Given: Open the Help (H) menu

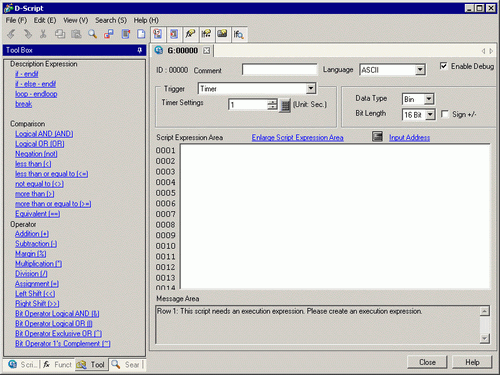Looking at the screenshot, I should click(x=146, y=20).
